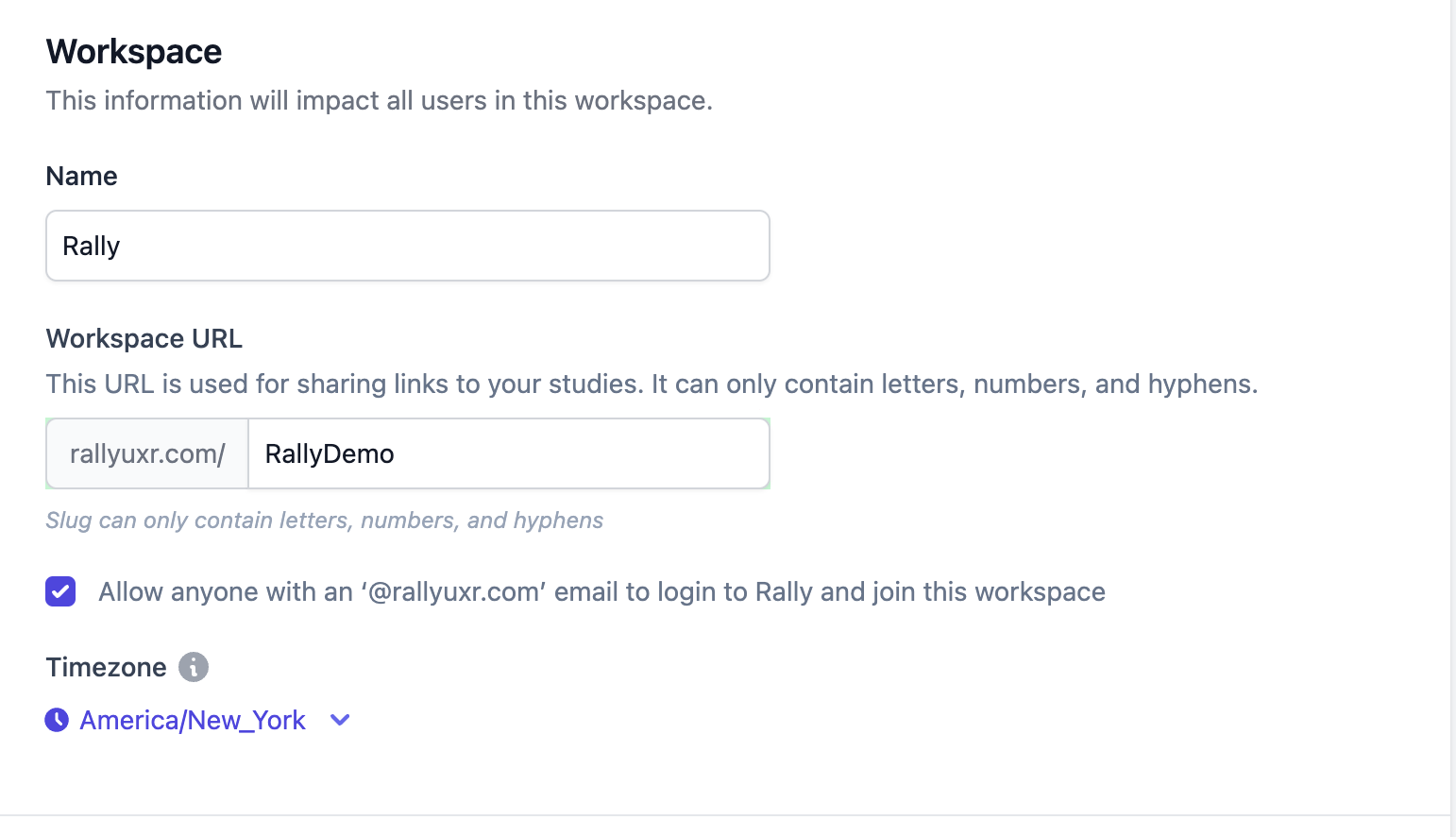
Task: Open the America/New_York timezone selector
Action: point(193,720)
